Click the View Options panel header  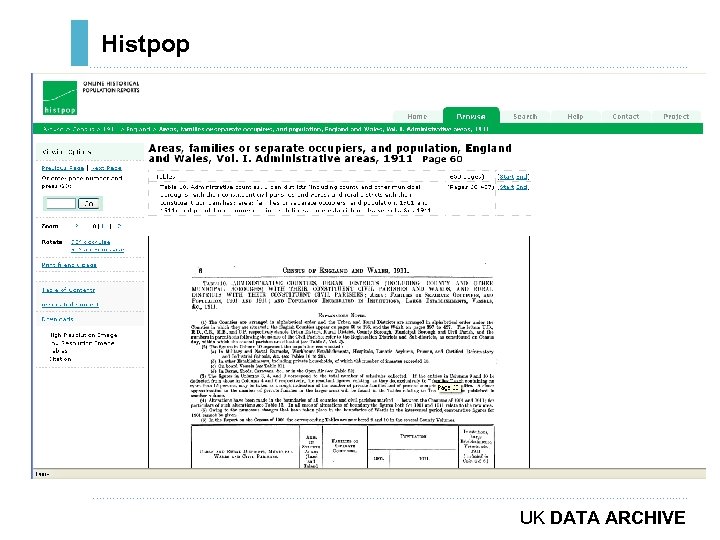click(90, 152)
